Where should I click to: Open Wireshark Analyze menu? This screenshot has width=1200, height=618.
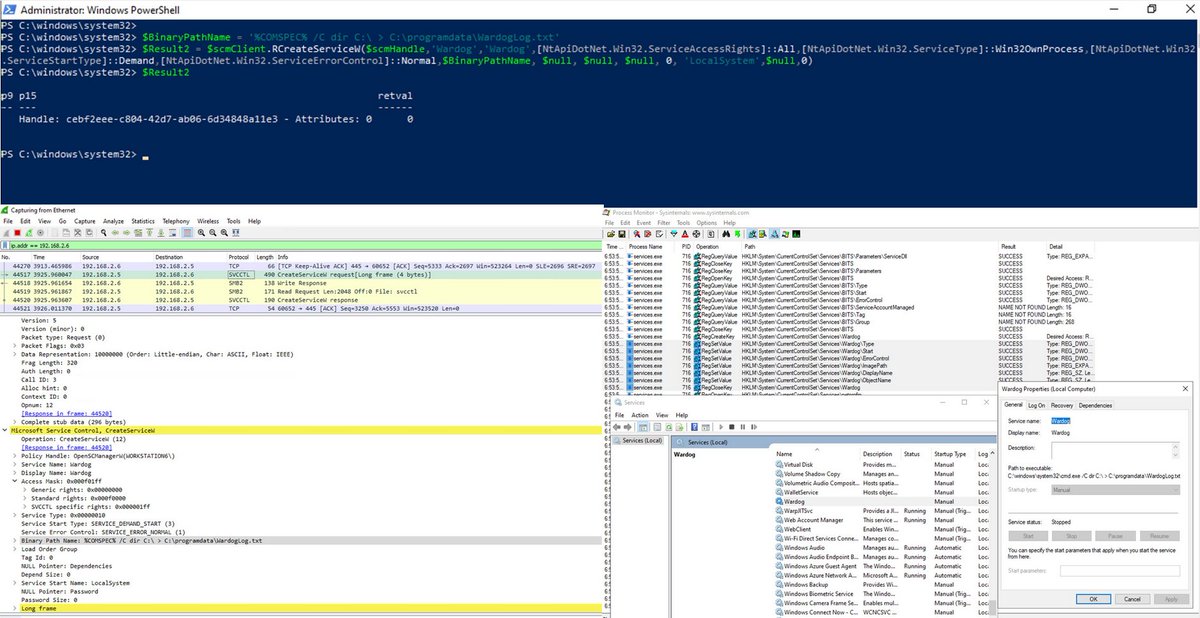pos(114,221)
